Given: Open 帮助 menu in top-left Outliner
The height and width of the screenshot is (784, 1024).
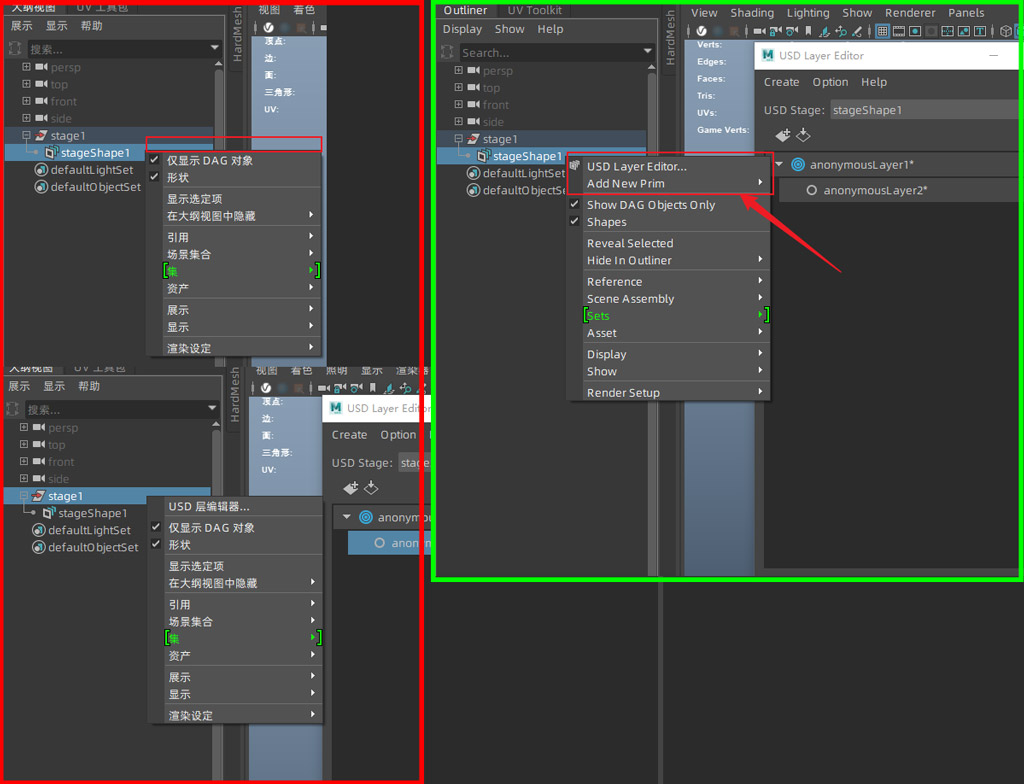Looking at the screenshot, I should click(x=91, y=25).
